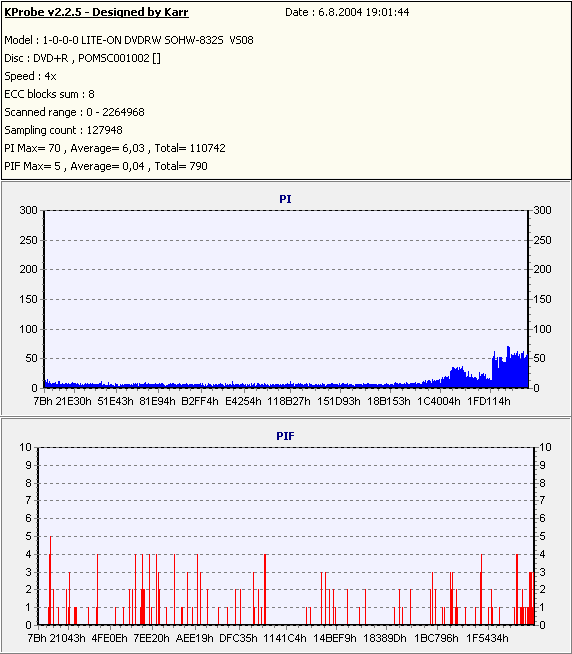Viewport: 572px width, 654px height.
Task: Click the Speed : 4x line
Action: (30, 76)
